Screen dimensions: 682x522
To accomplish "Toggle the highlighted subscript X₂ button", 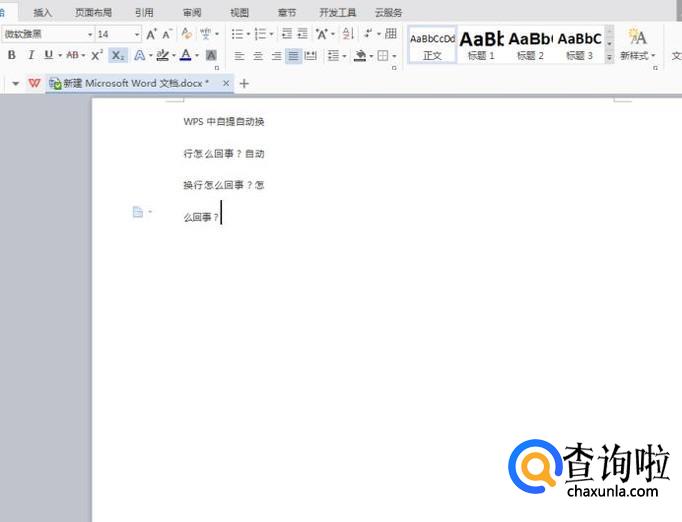I will point(118,55).
